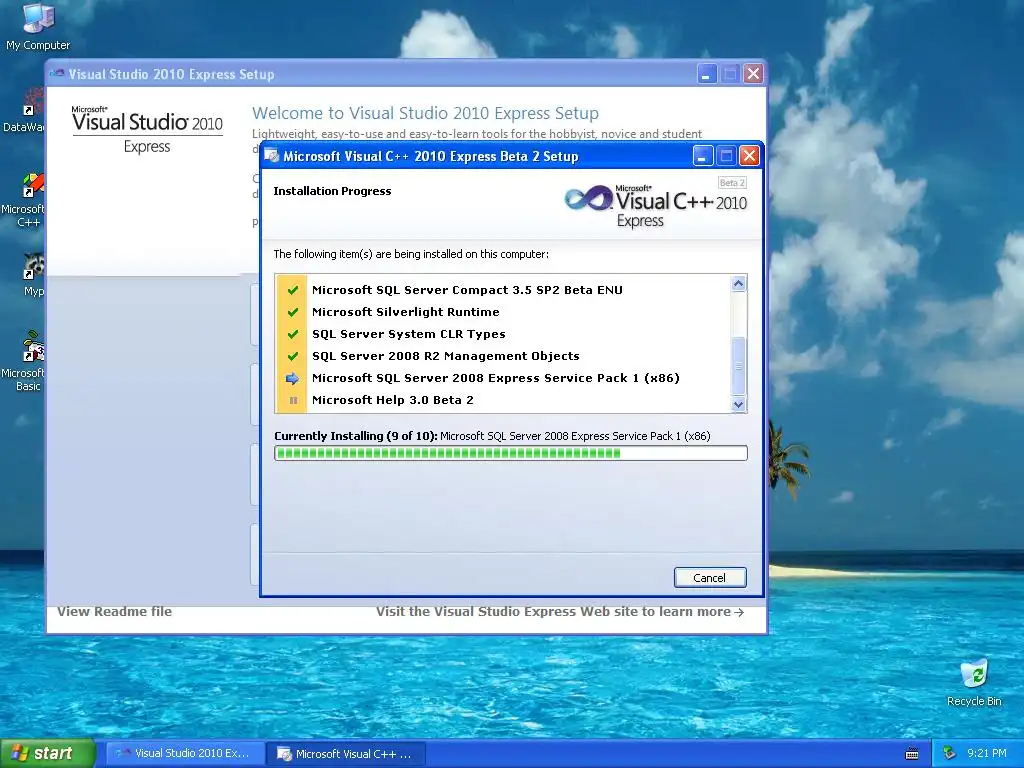Close the Visual Studio 2010 Express Setup window
The image size is (1024, 768).
[754, 74]
